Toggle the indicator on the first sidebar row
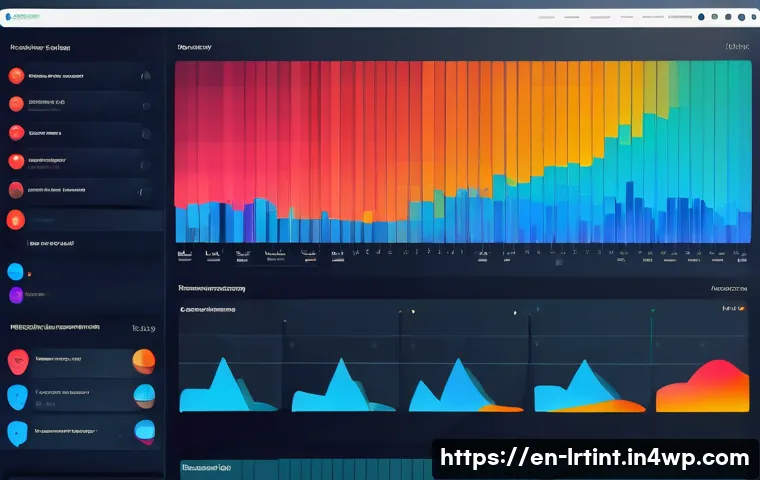The image size is (760, 480). coord(146,76)
